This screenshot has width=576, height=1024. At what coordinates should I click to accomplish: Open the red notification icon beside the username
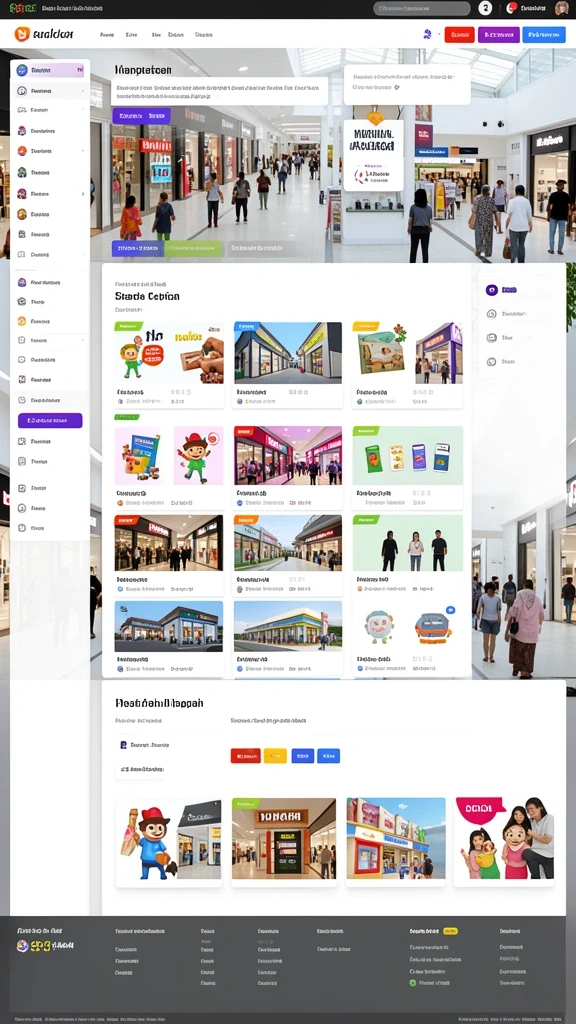[511, 8]
